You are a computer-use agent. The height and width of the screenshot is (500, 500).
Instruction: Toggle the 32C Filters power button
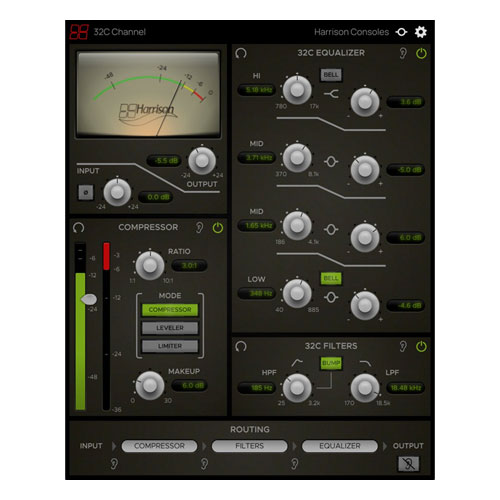click(x=421, y=347)
